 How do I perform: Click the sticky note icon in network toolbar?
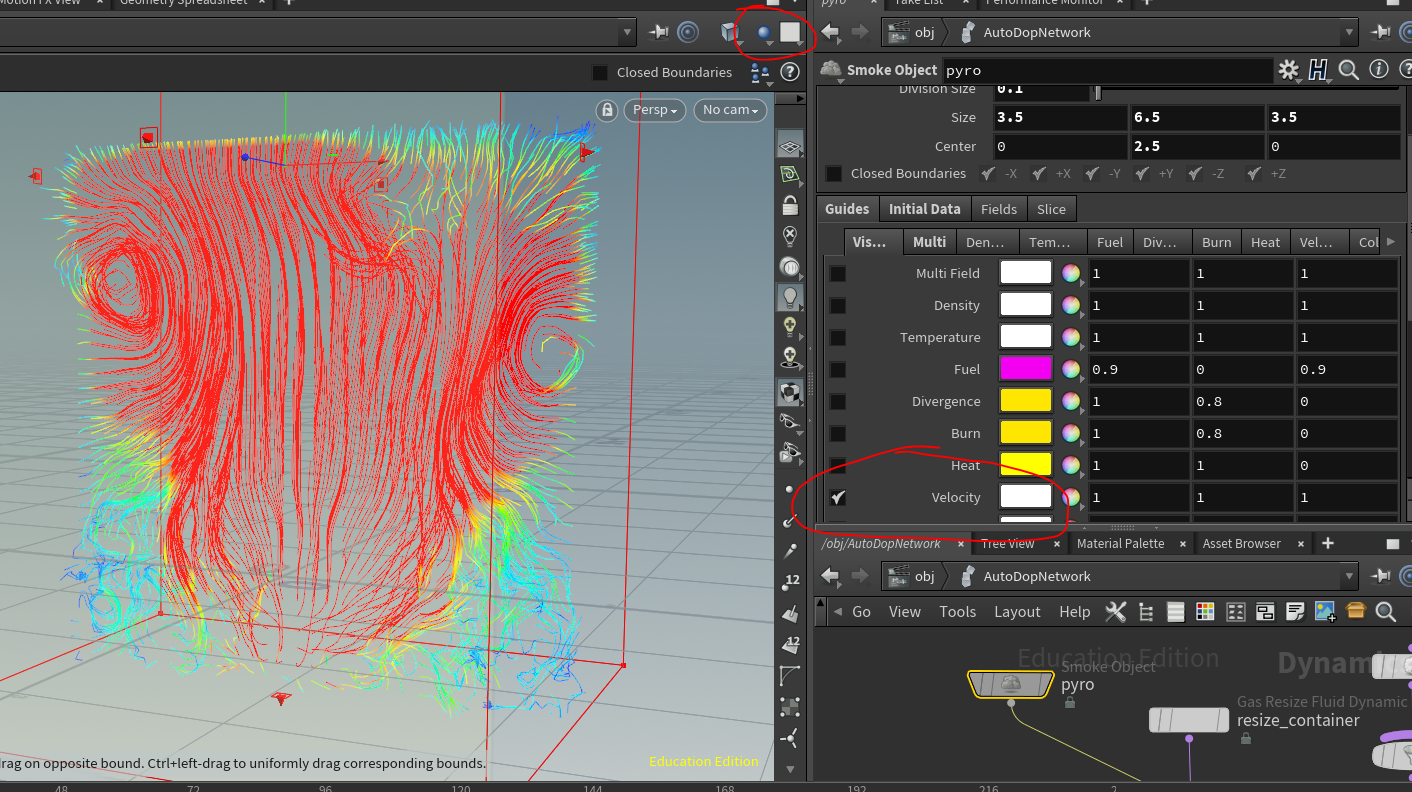1295,611
